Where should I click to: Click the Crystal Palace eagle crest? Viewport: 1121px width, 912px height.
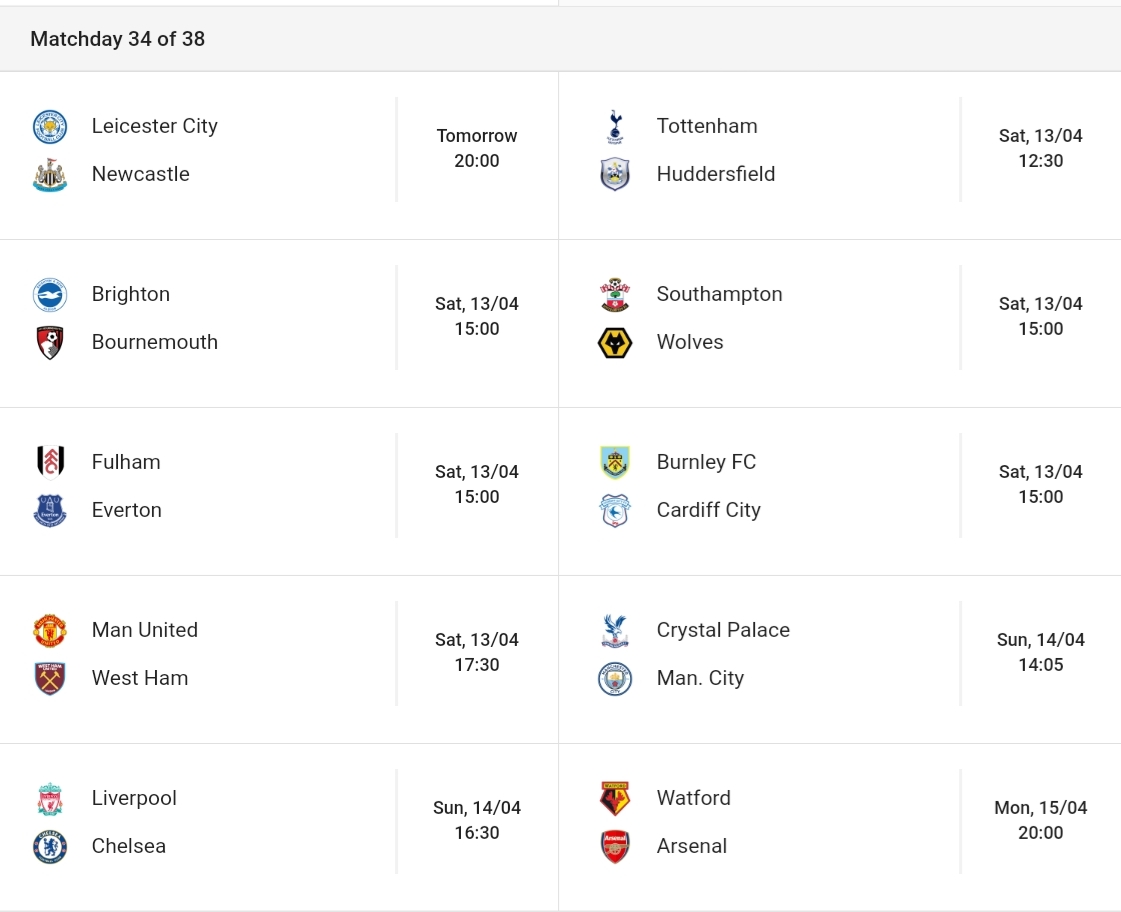coord(615,631)
